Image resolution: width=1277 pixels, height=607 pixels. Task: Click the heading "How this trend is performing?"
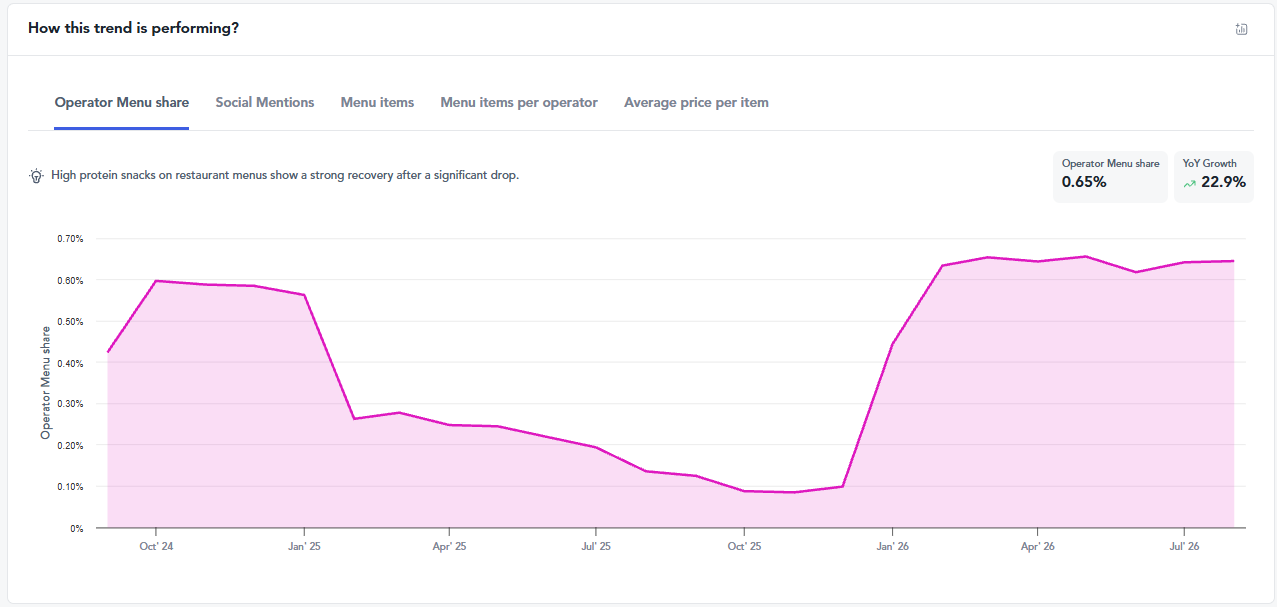click(x=133, y=28)
